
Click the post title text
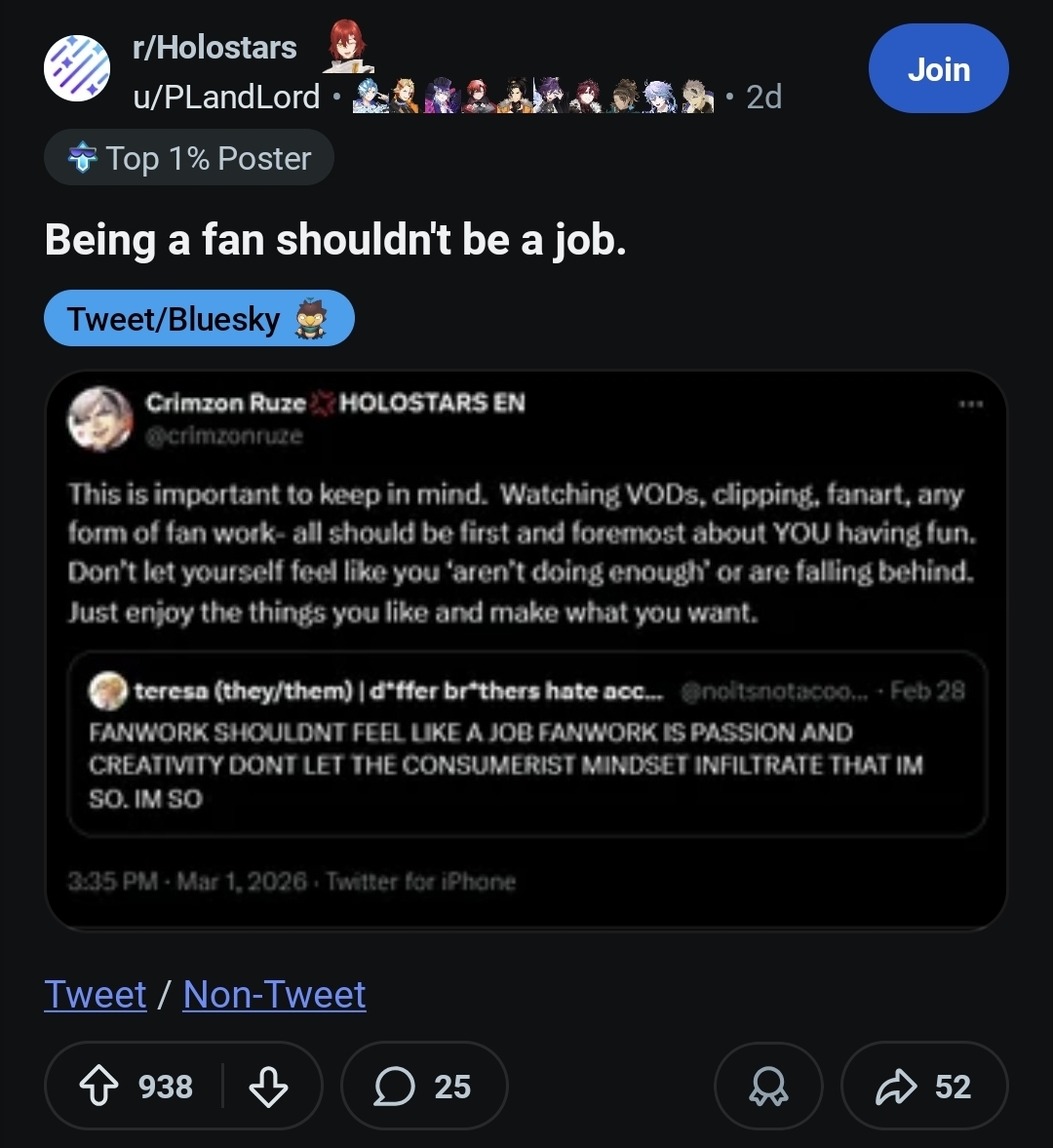(x=335, y=240)
